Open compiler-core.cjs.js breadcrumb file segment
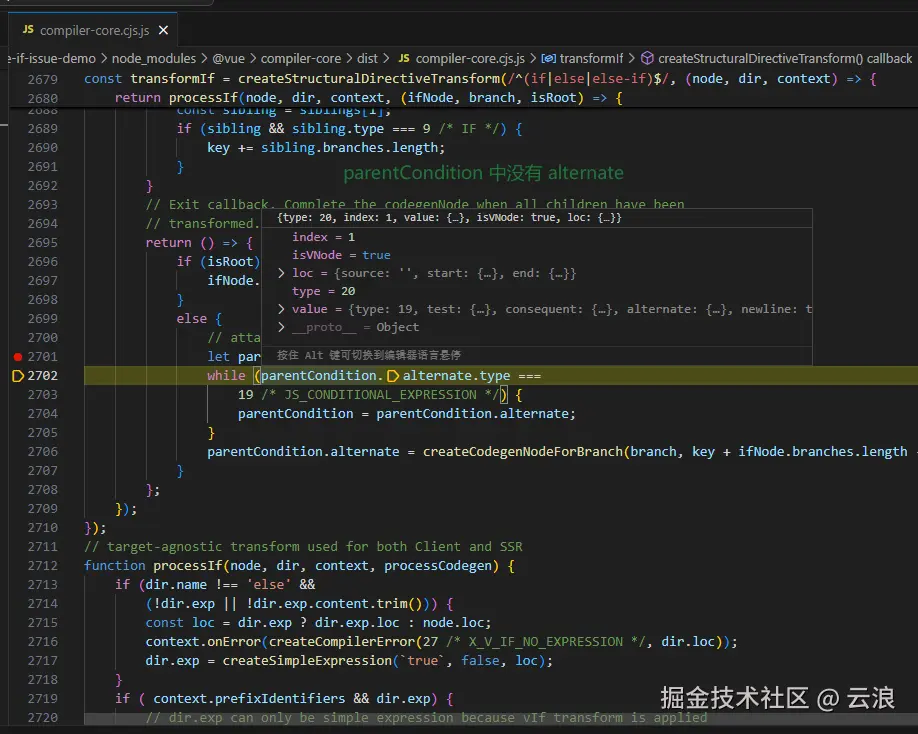The height and width of the screenshot is (734, 918). click(x=470, y=59)
